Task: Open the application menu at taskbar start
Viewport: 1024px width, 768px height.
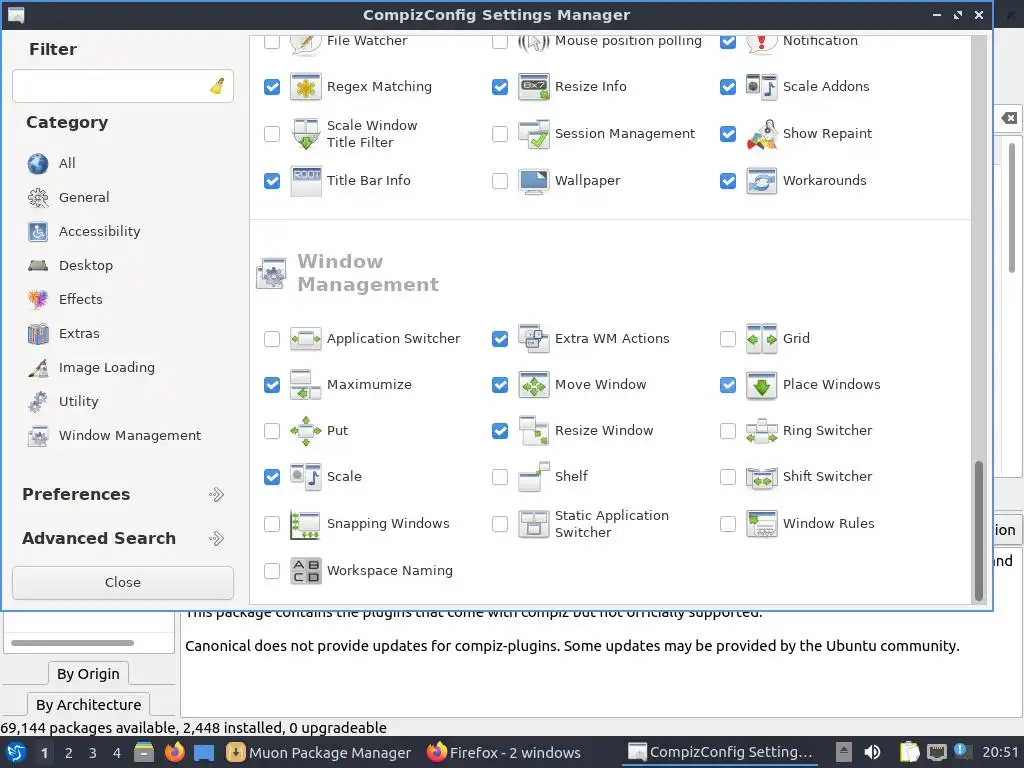Action: 16,752
